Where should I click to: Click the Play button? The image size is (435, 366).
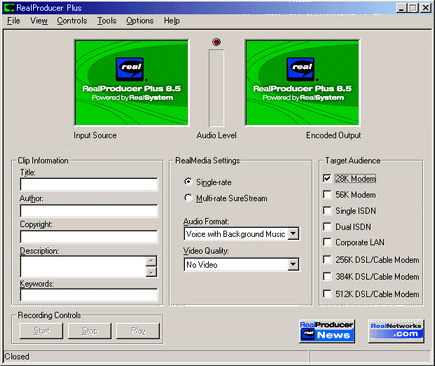click(x=138, y=331)
